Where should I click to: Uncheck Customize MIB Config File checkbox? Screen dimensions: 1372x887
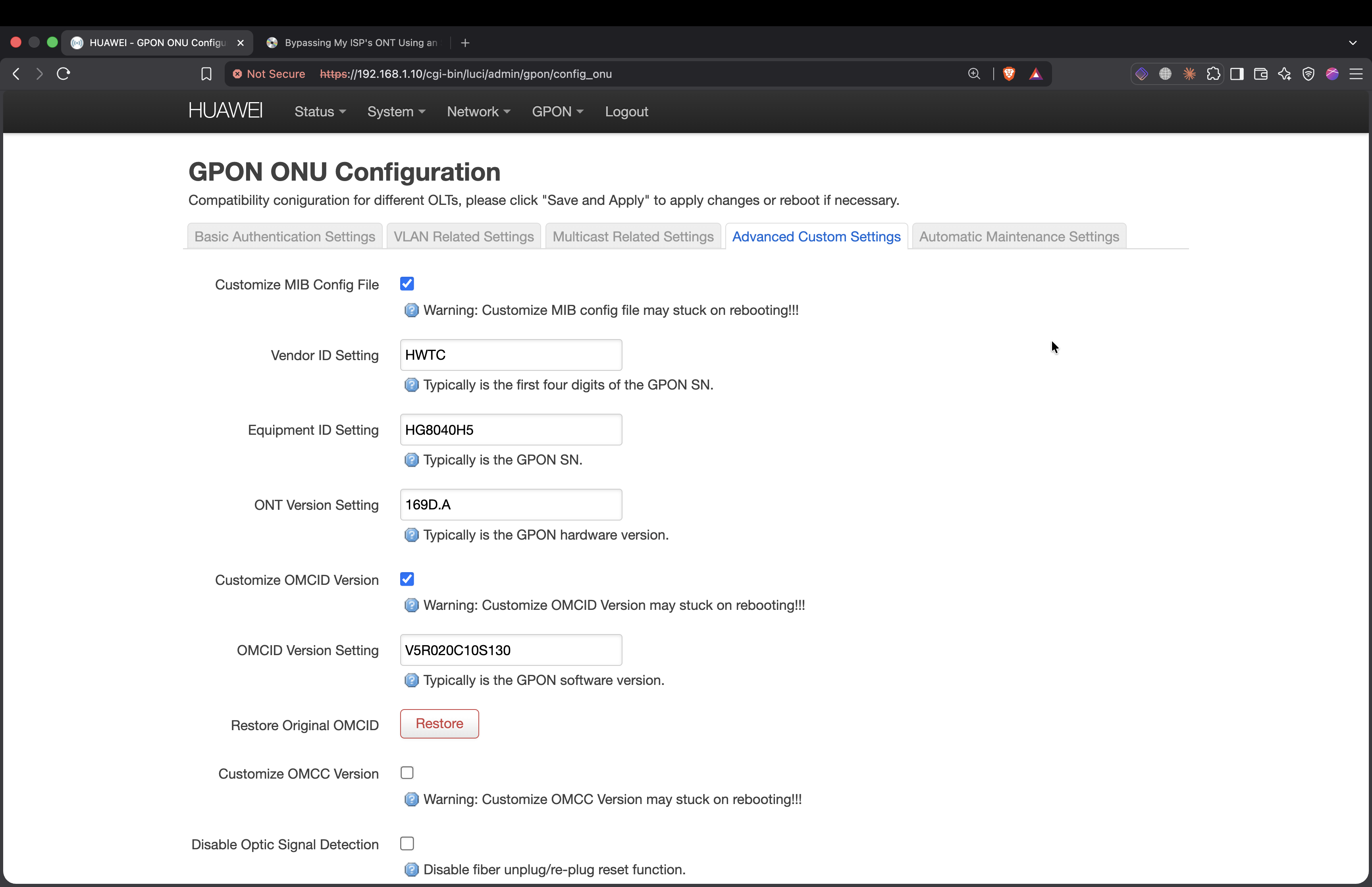(407, 284)
